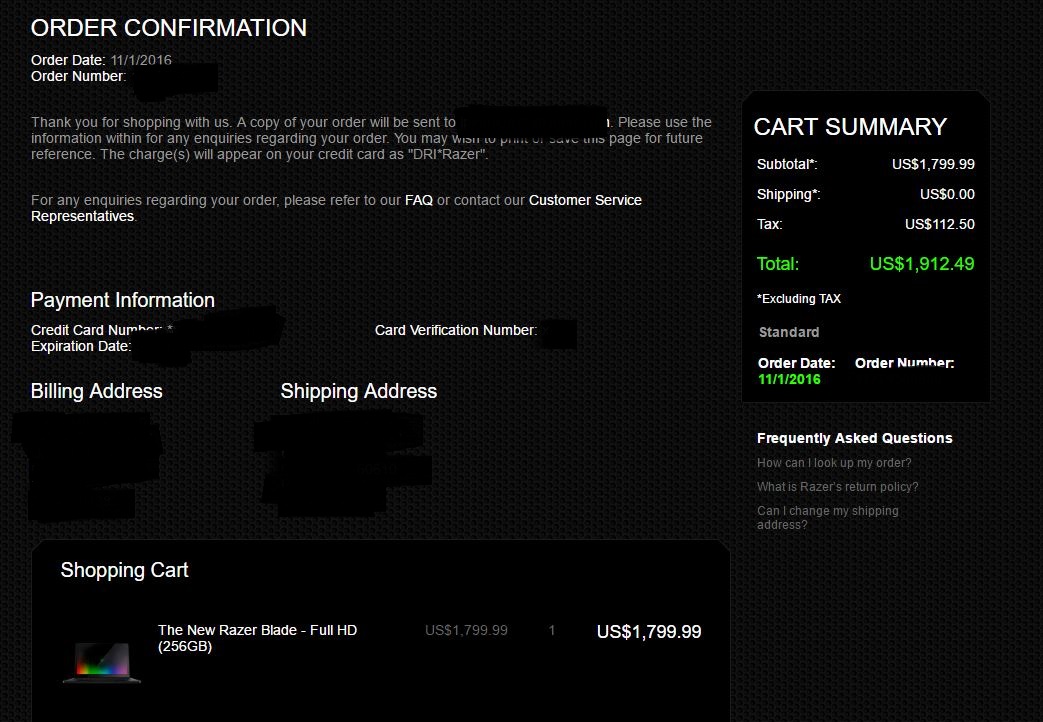Click the green Total amount US$1,912.49
Image resolution: width=1043 pixels, height=722 pixels.
[921, 264]
